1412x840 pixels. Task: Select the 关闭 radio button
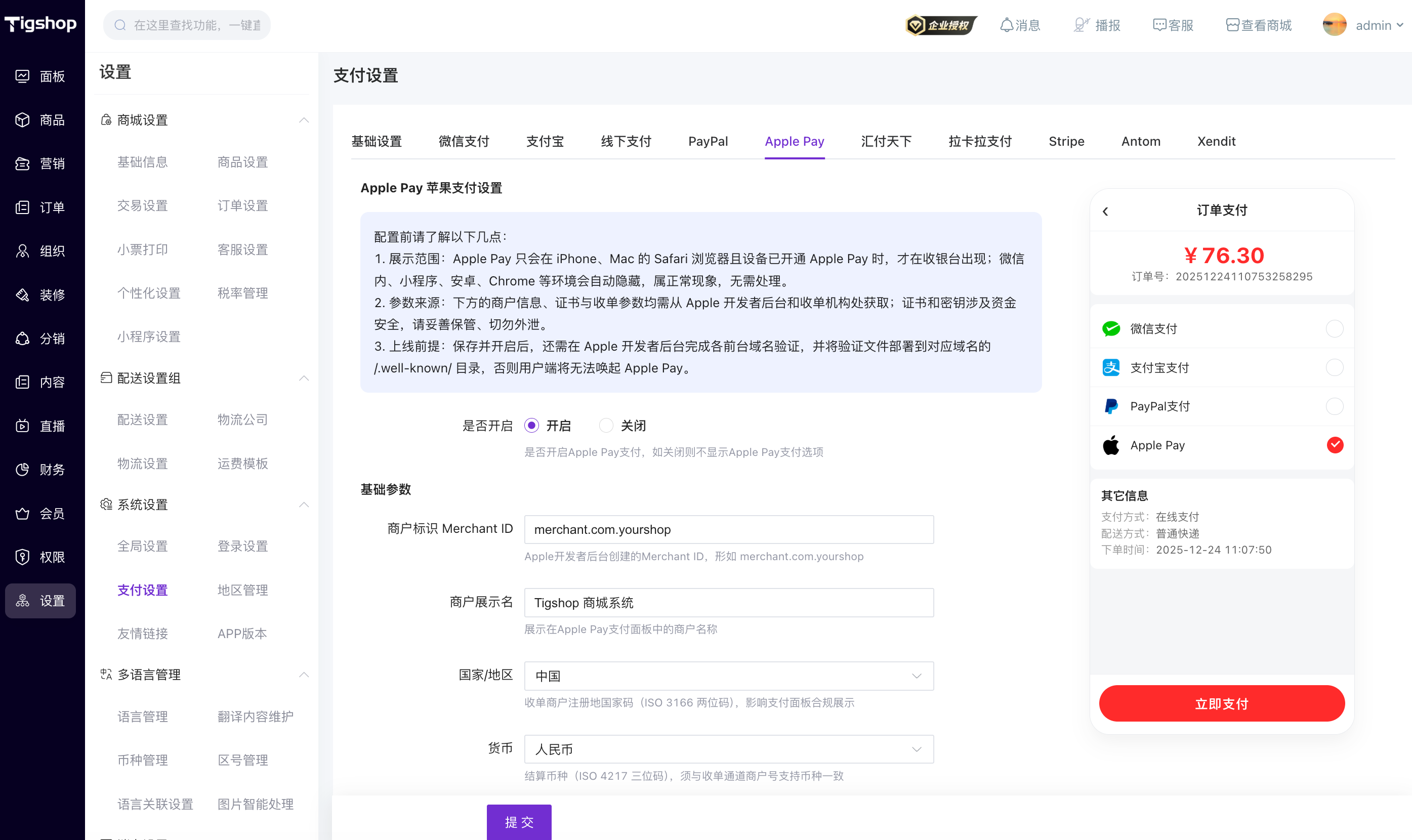pyautogui.click(x=606, y=425)
